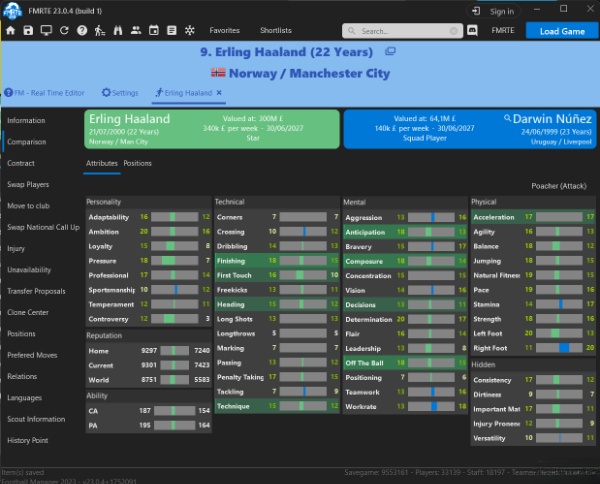The height and width of the screenshot is (484, 600).
Task: Open the Shortlists menu
Action: point(276,30)
